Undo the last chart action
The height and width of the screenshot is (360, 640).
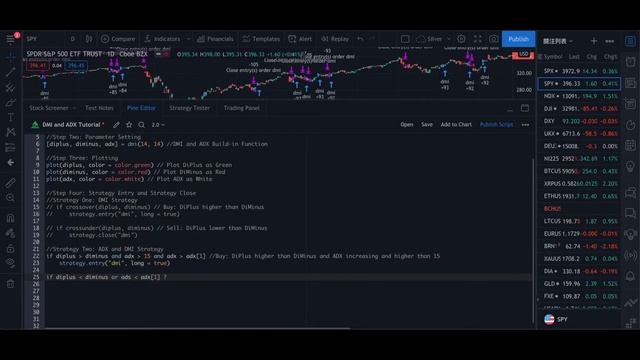point(360,39)
